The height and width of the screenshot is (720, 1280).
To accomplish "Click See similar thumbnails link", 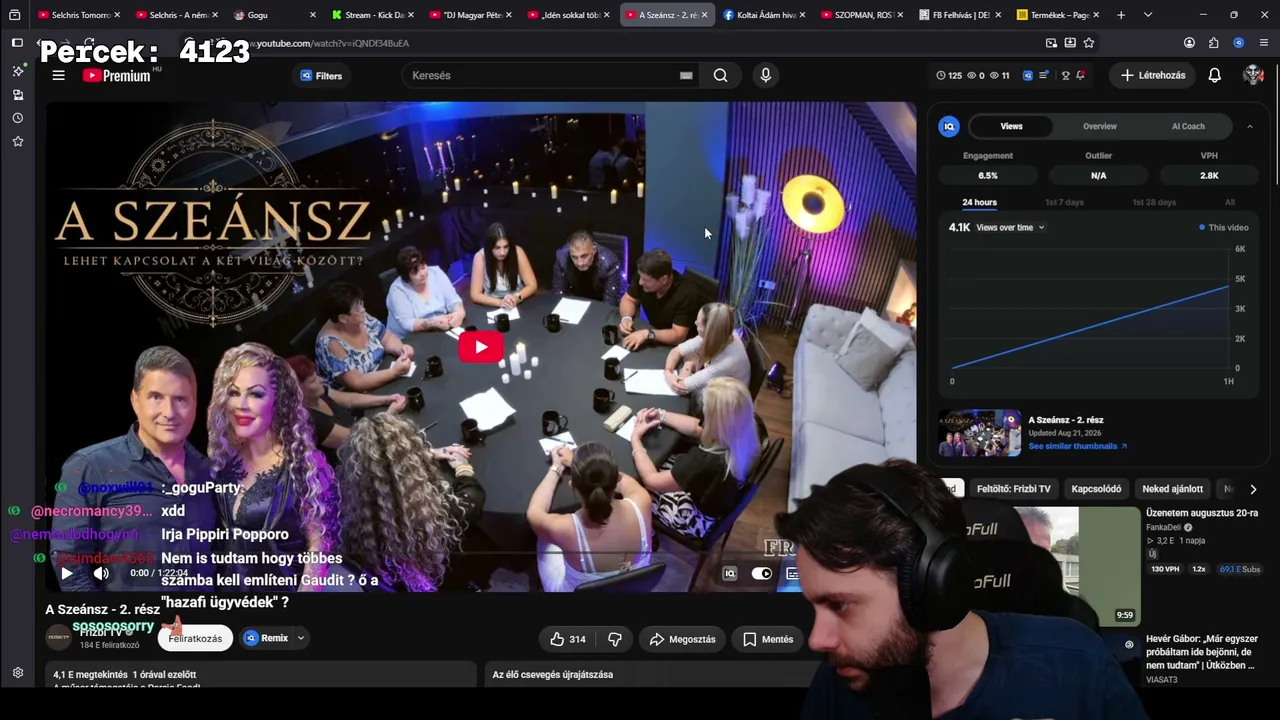I will tap(1077, 446).
